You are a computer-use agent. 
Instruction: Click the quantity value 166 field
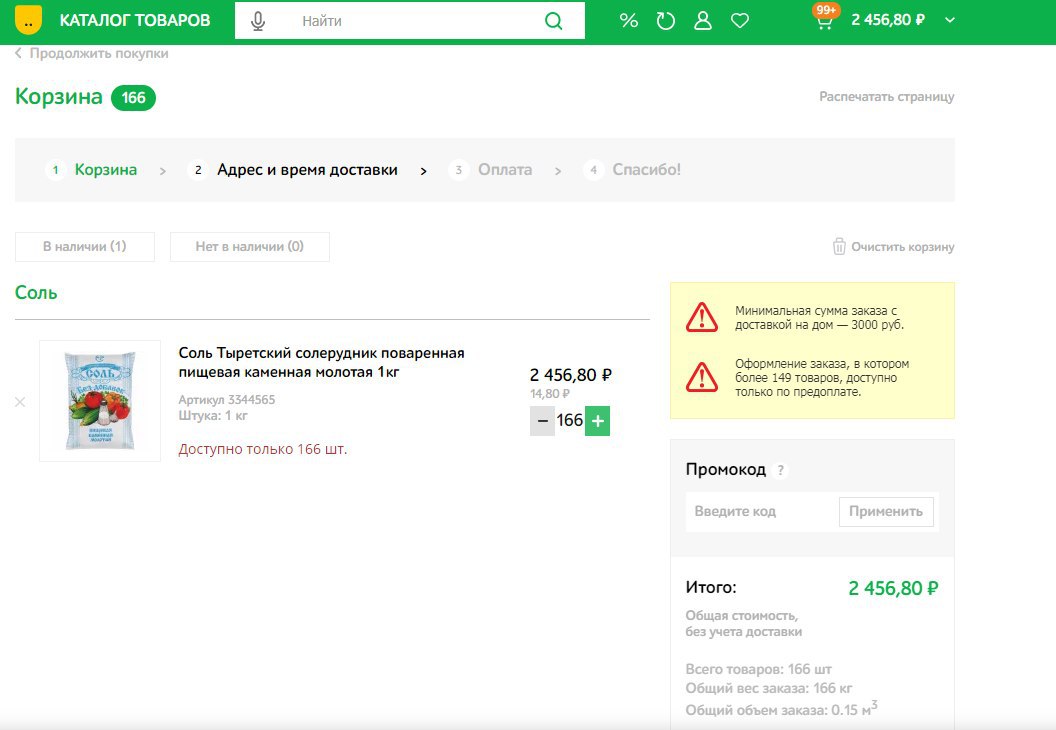click(x=570, y=421)
